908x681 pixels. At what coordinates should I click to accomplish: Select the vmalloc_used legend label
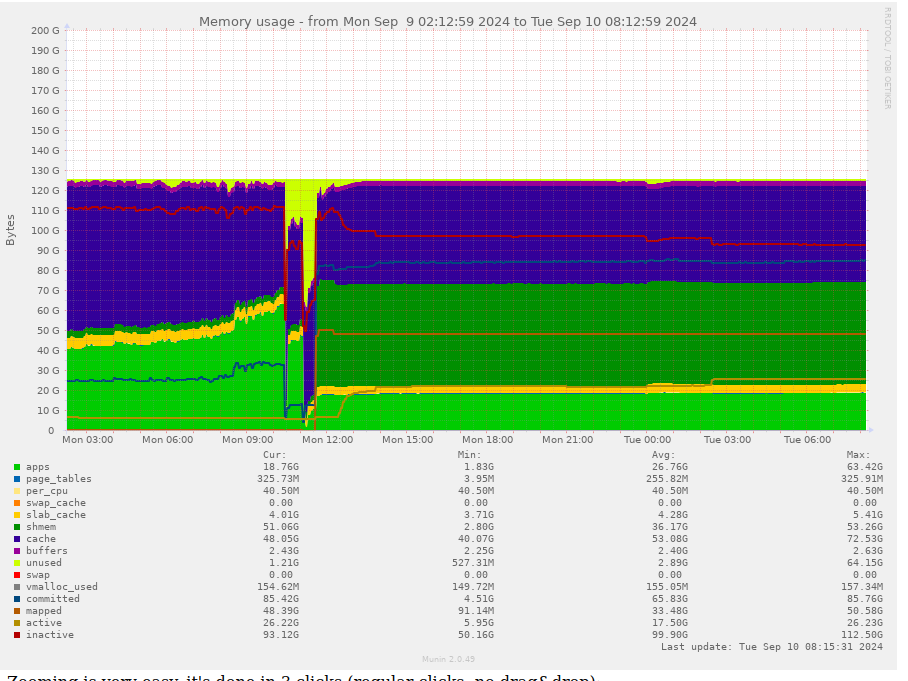(x=61, y=587)
